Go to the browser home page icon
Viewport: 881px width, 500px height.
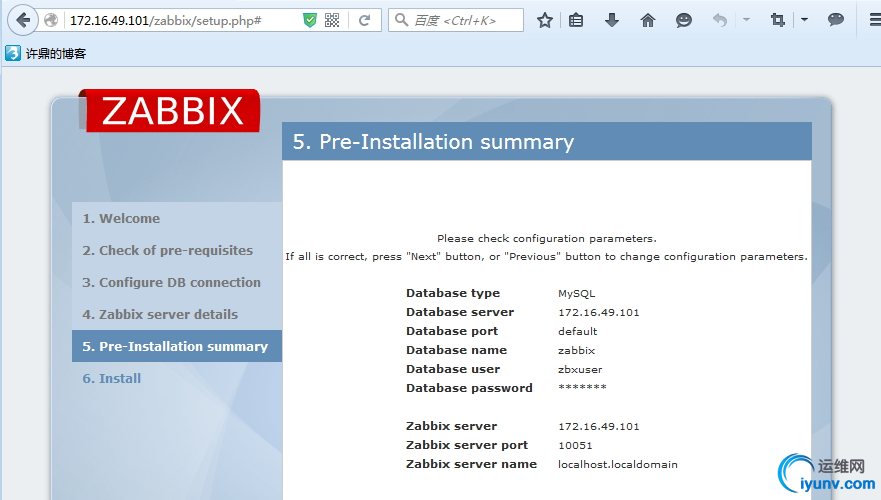648,21
